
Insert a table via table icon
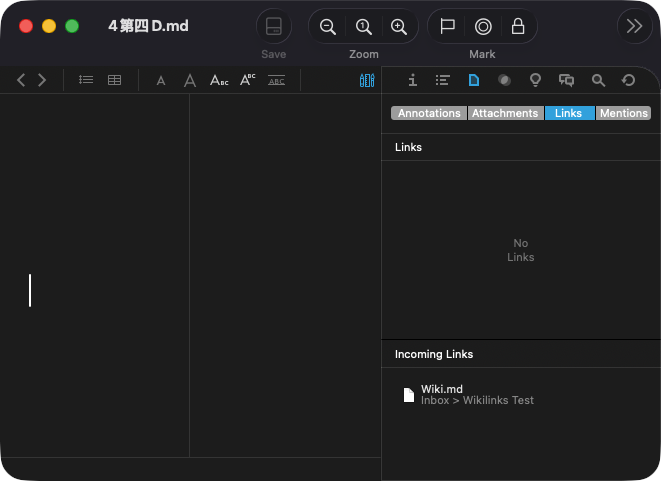click(115, 80)
